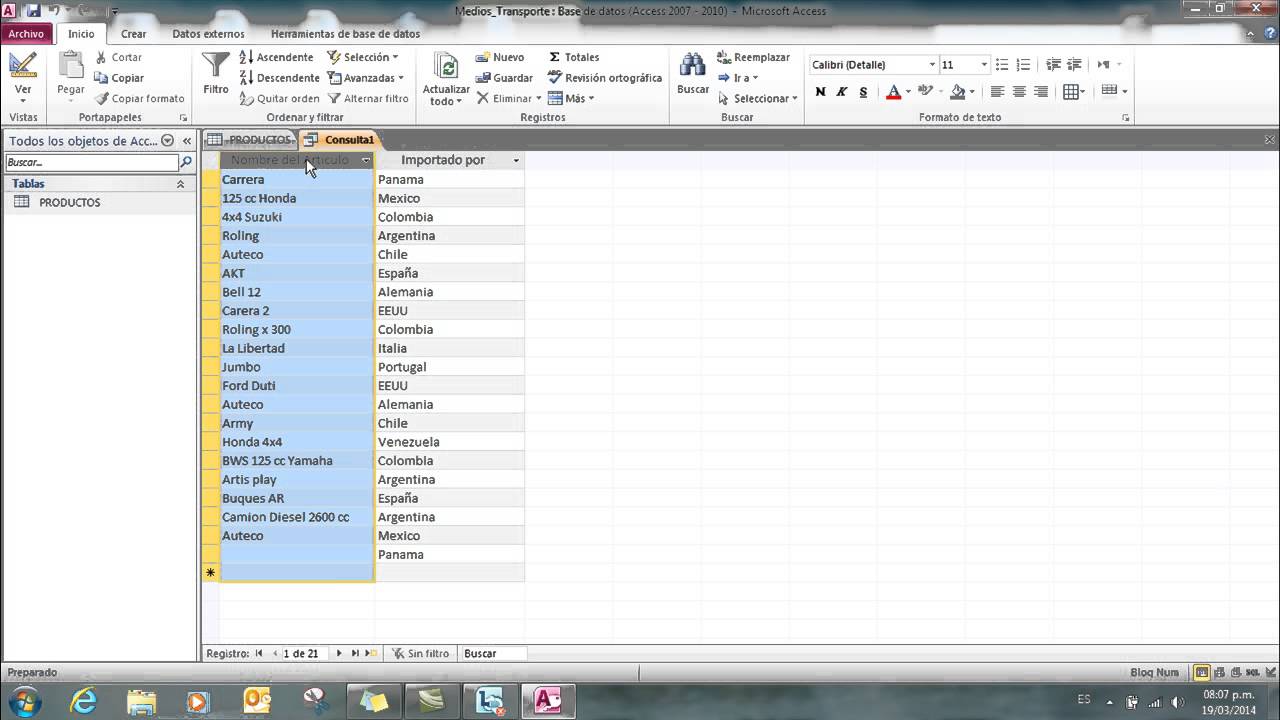The height and width of the screenshot is (720, 1280).
Task: Open the Filtro funnel tool
Action: click(x=216, y=73)
